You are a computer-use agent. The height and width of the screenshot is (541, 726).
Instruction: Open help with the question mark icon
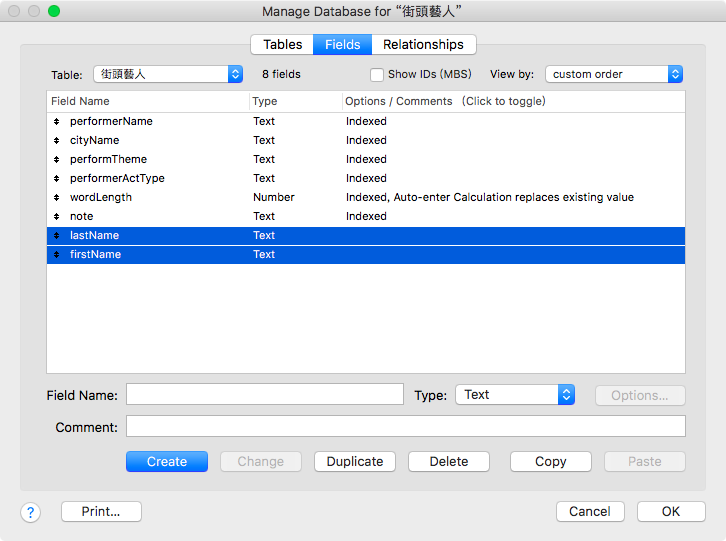pos(31,512)
